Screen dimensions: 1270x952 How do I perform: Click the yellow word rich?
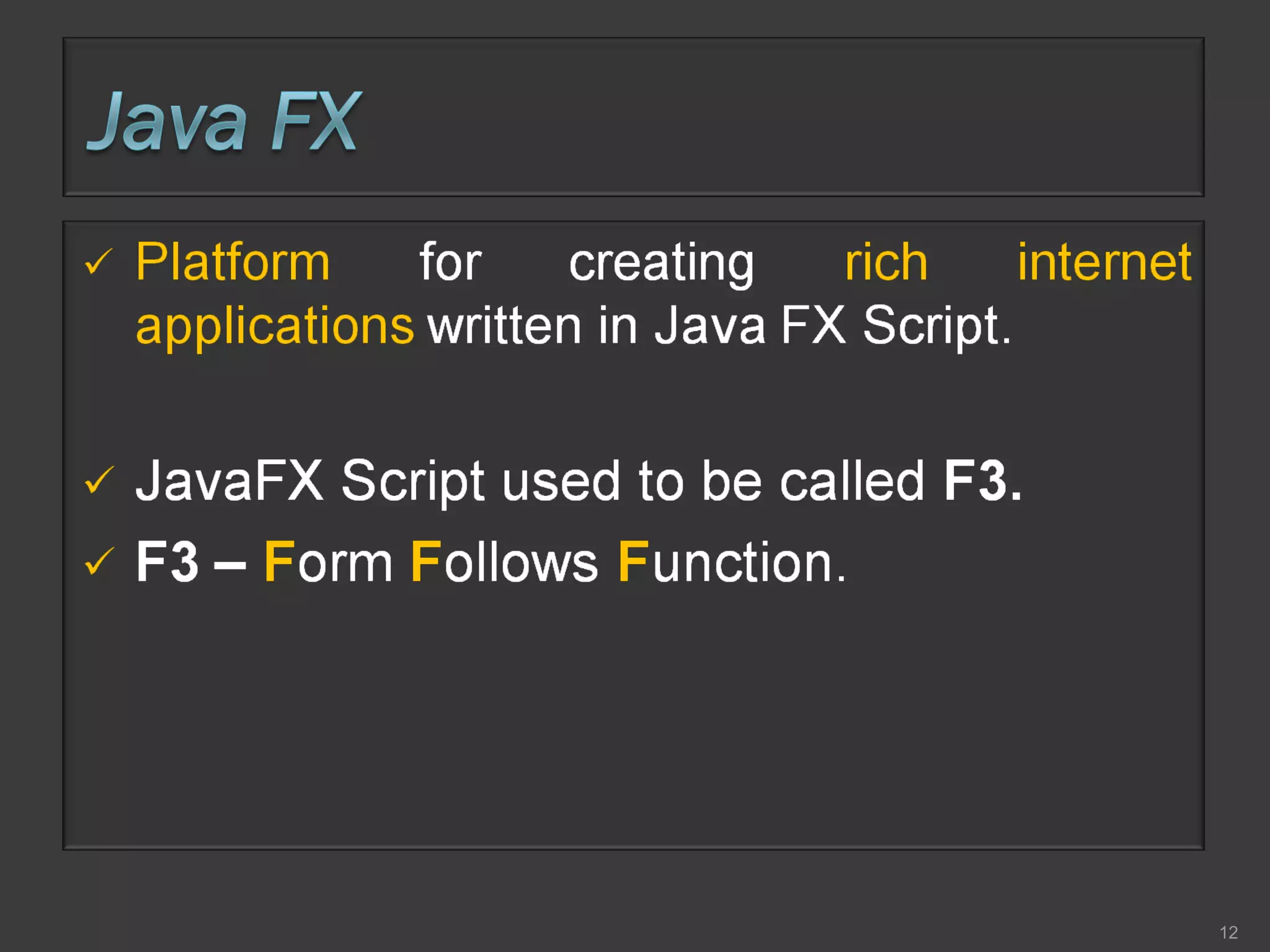[886, 263]
